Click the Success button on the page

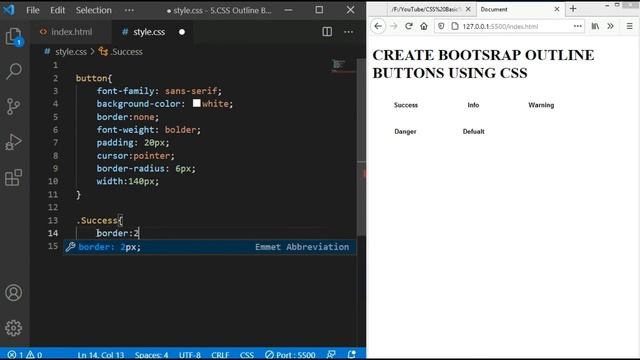click(406, 105)
